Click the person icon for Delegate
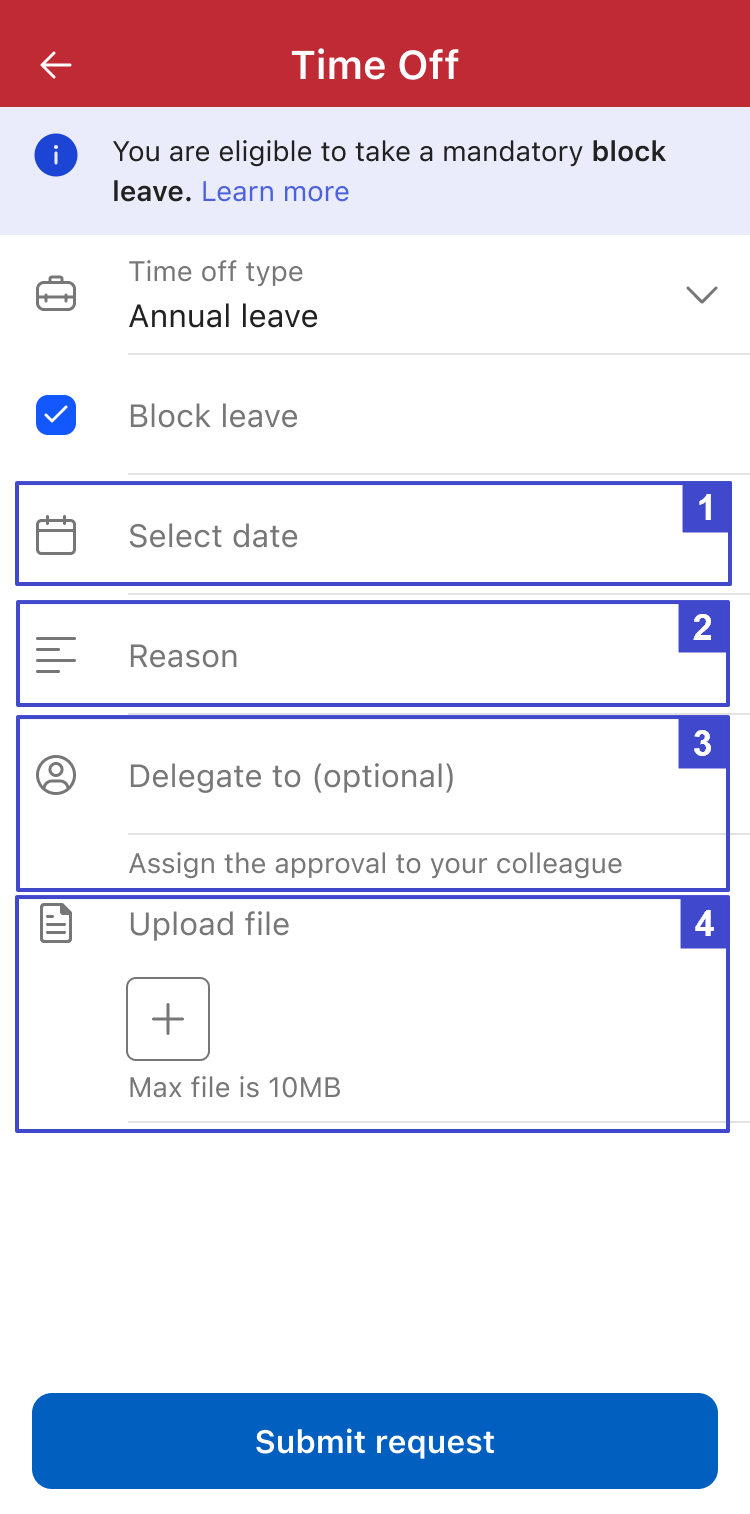750x1514 pixels. click(56, 775)
